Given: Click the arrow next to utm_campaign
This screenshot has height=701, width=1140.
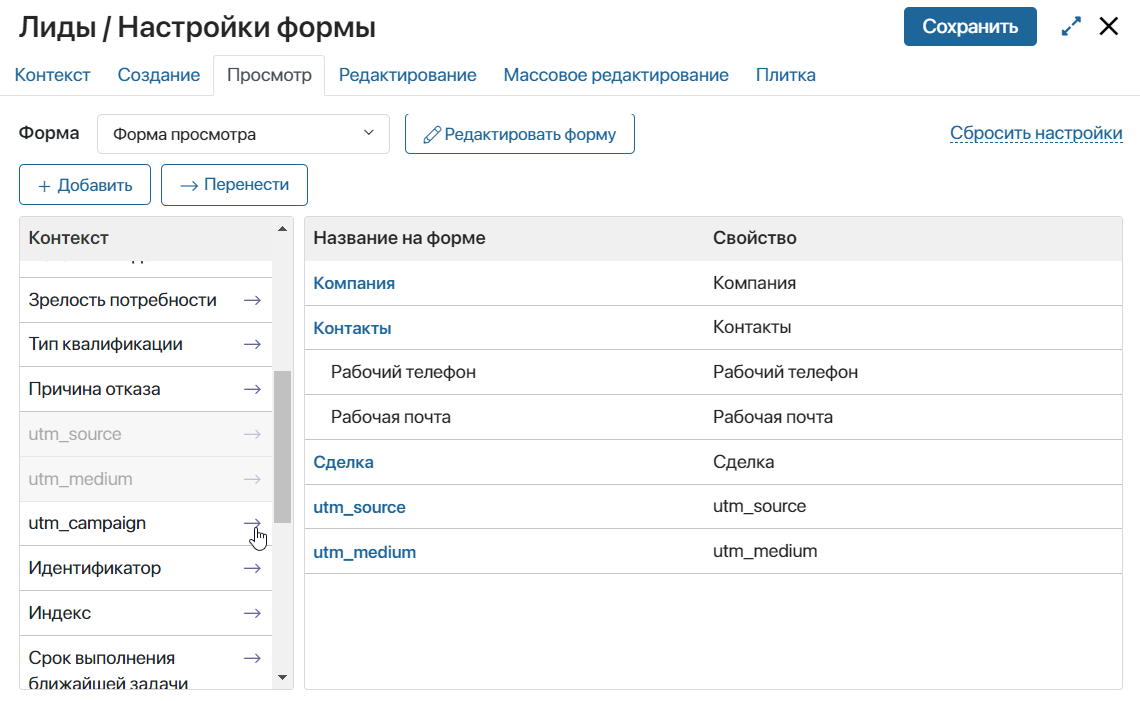Looking at the screenshot, I should pos(252,523).
